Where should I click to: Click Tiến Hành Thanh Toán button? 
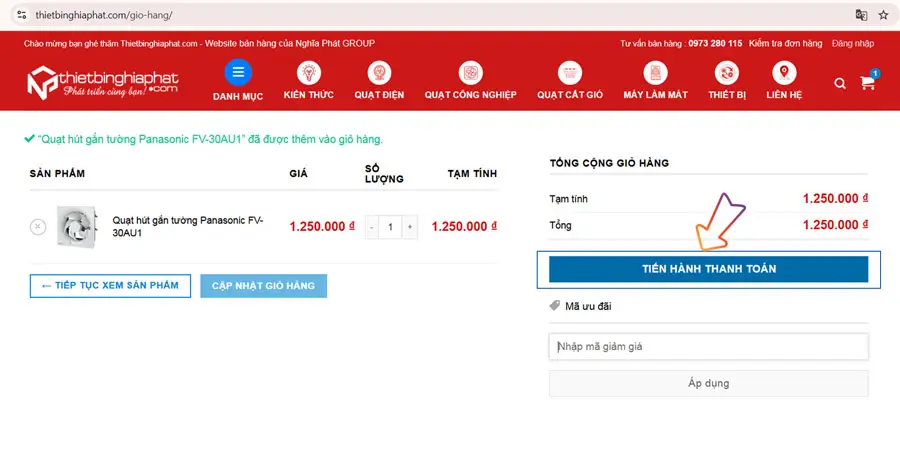708,269
